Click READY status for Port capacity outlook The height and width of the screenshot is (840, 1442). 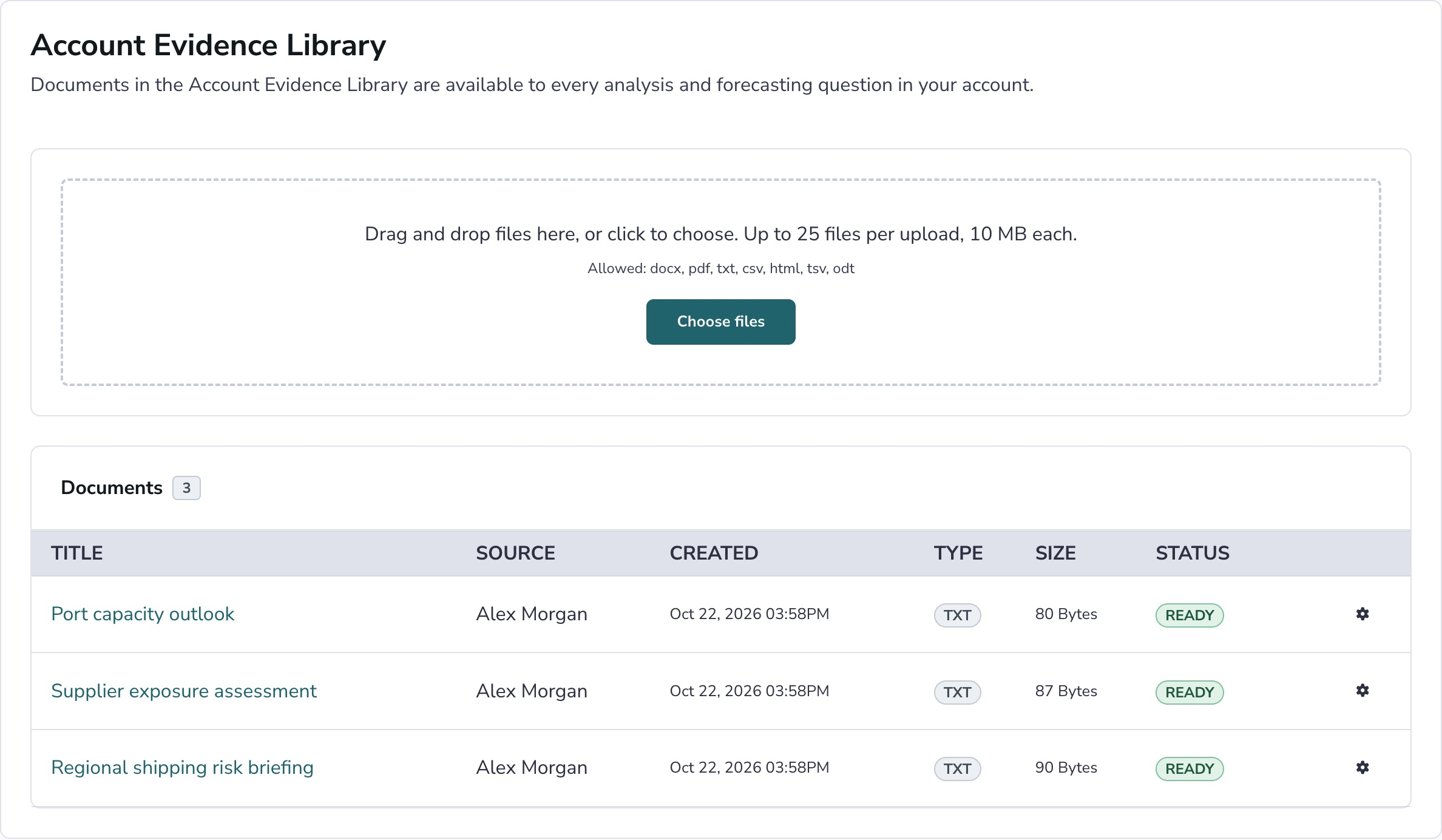(1190, 615)
